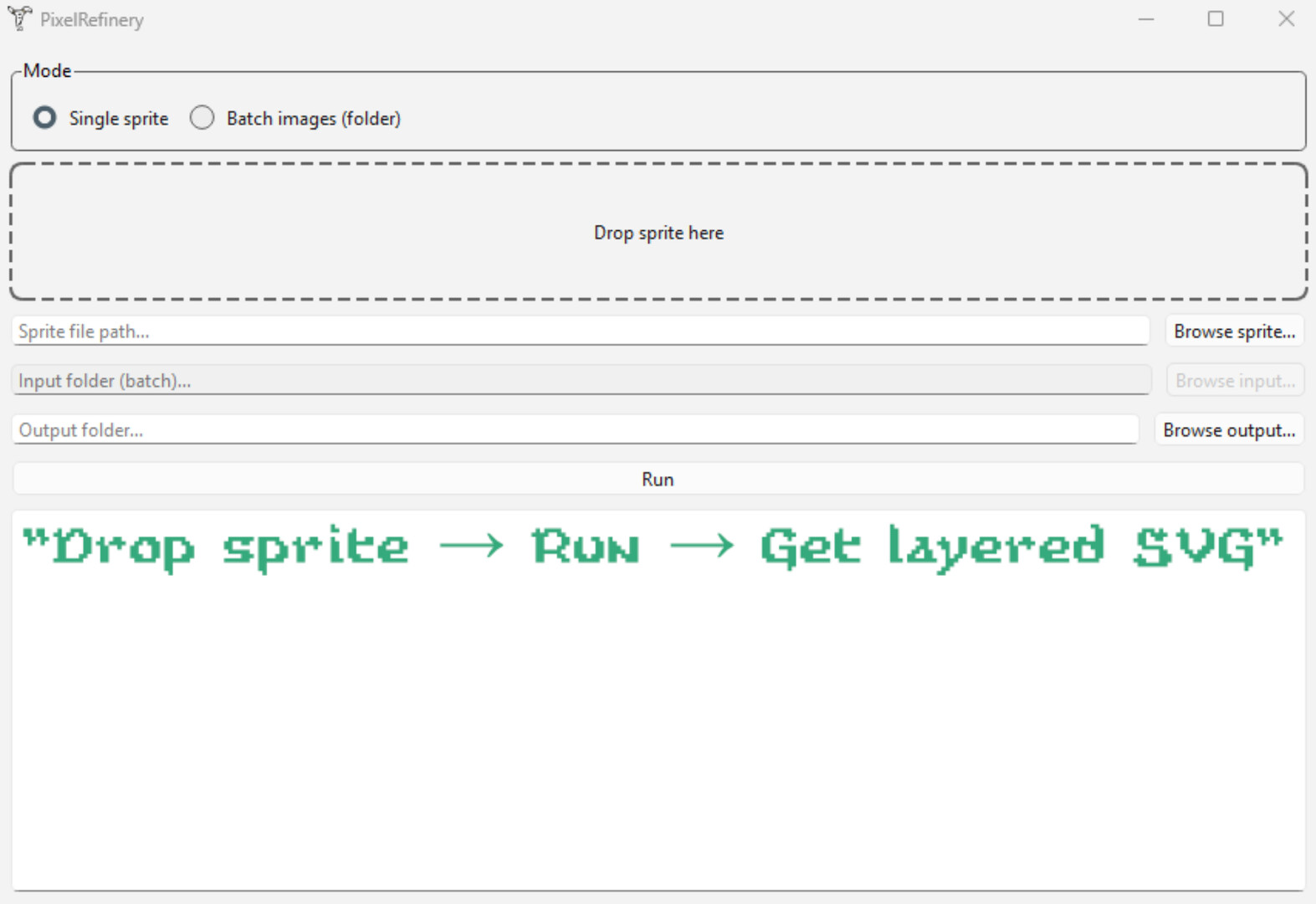Focus the Sprite file path input field
Image resolution: width=1316 pixels, height=904 pixels.
point(580,331)
